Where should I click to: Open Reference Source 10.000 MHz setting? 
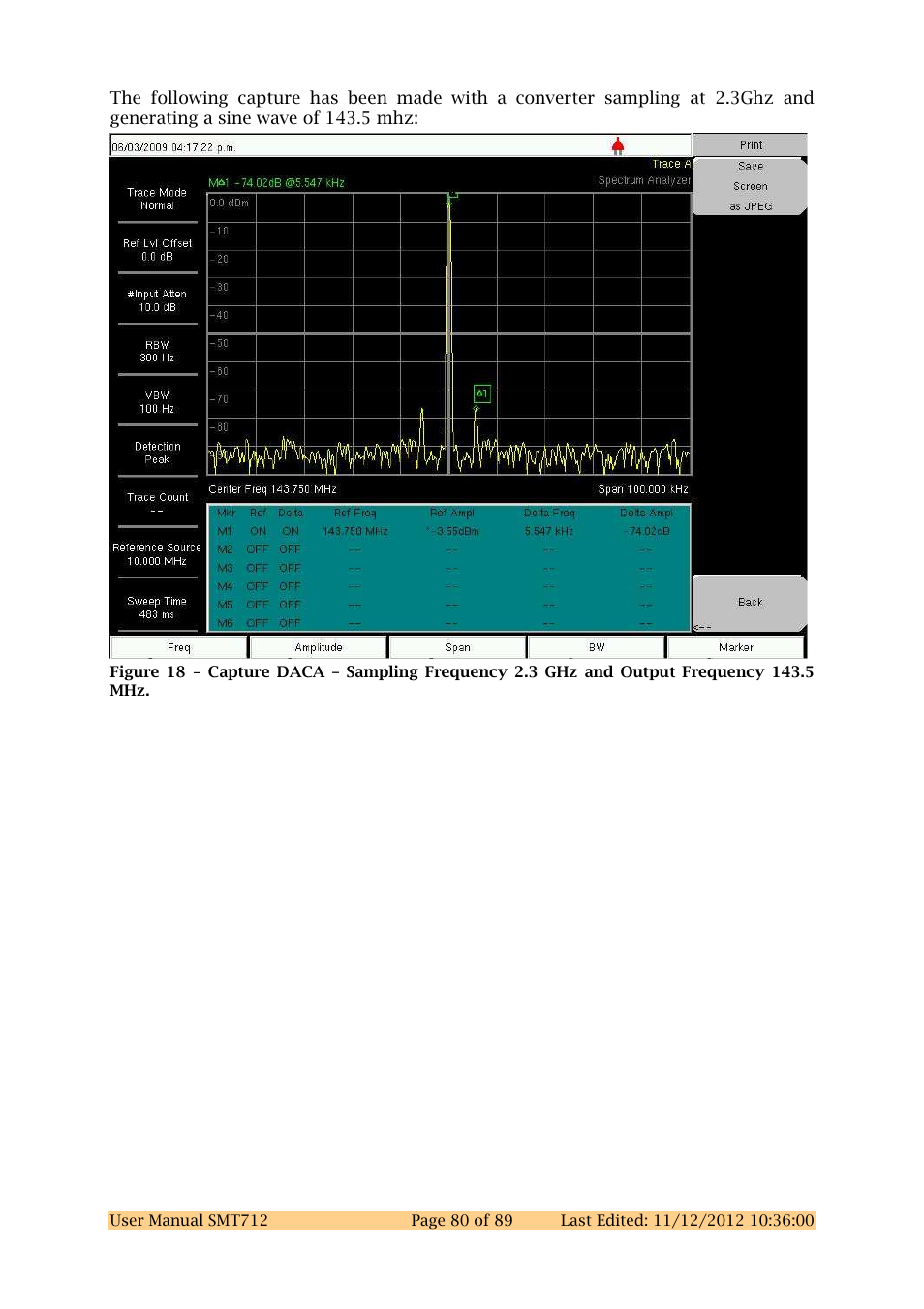point(157,554)
